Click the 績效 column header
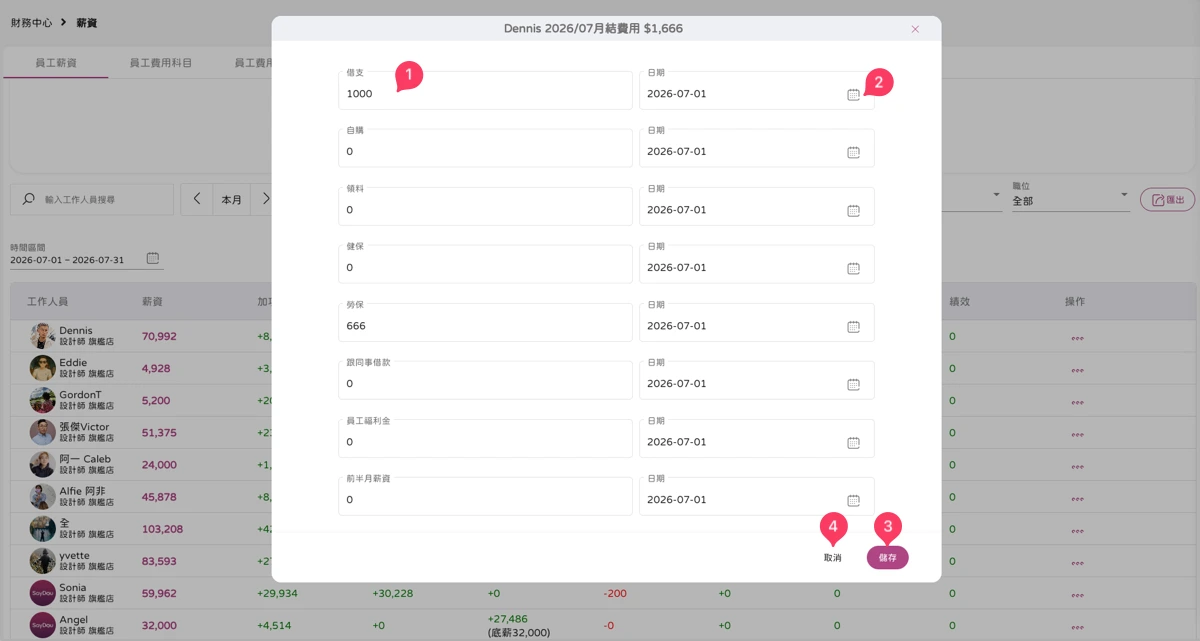1200x641 pixels. point(960,301)
